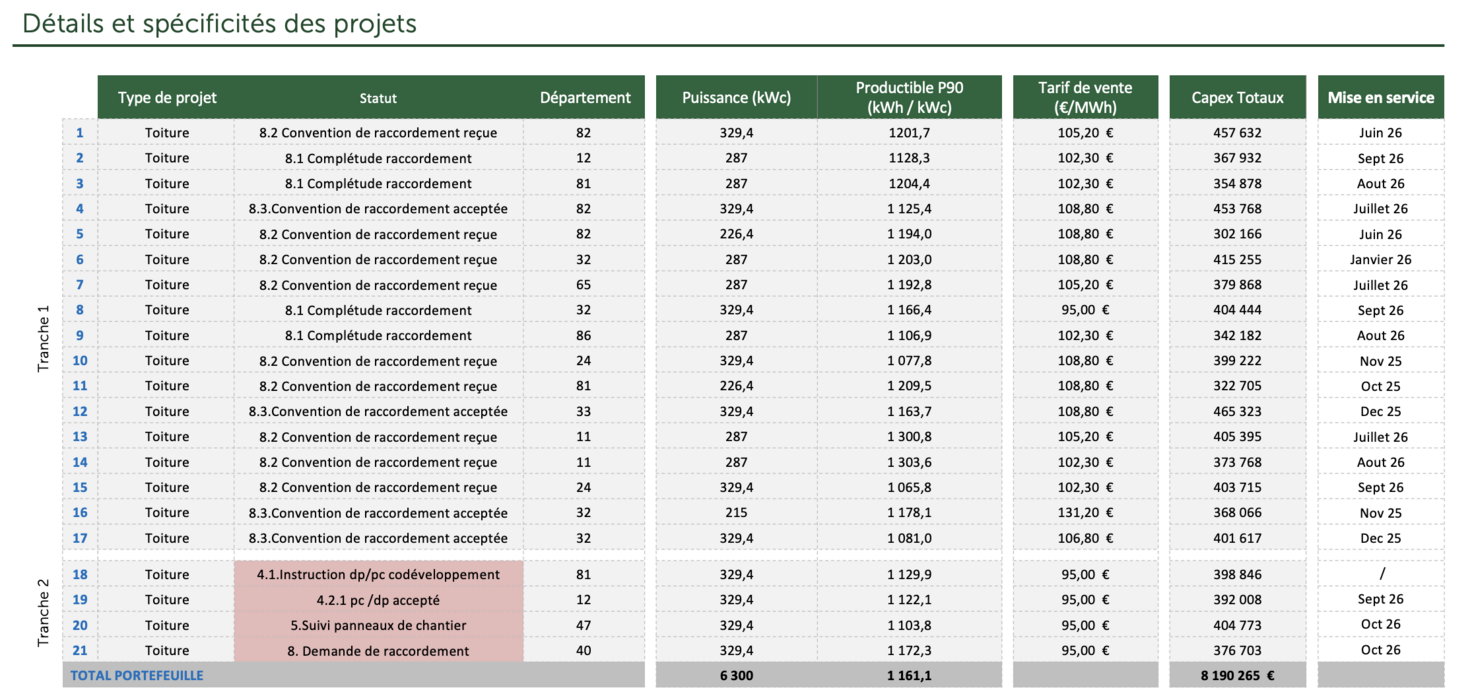Click the page title 'Détails et spécificités des projets'
1472x696 pixels.
(x=219, y=23)
